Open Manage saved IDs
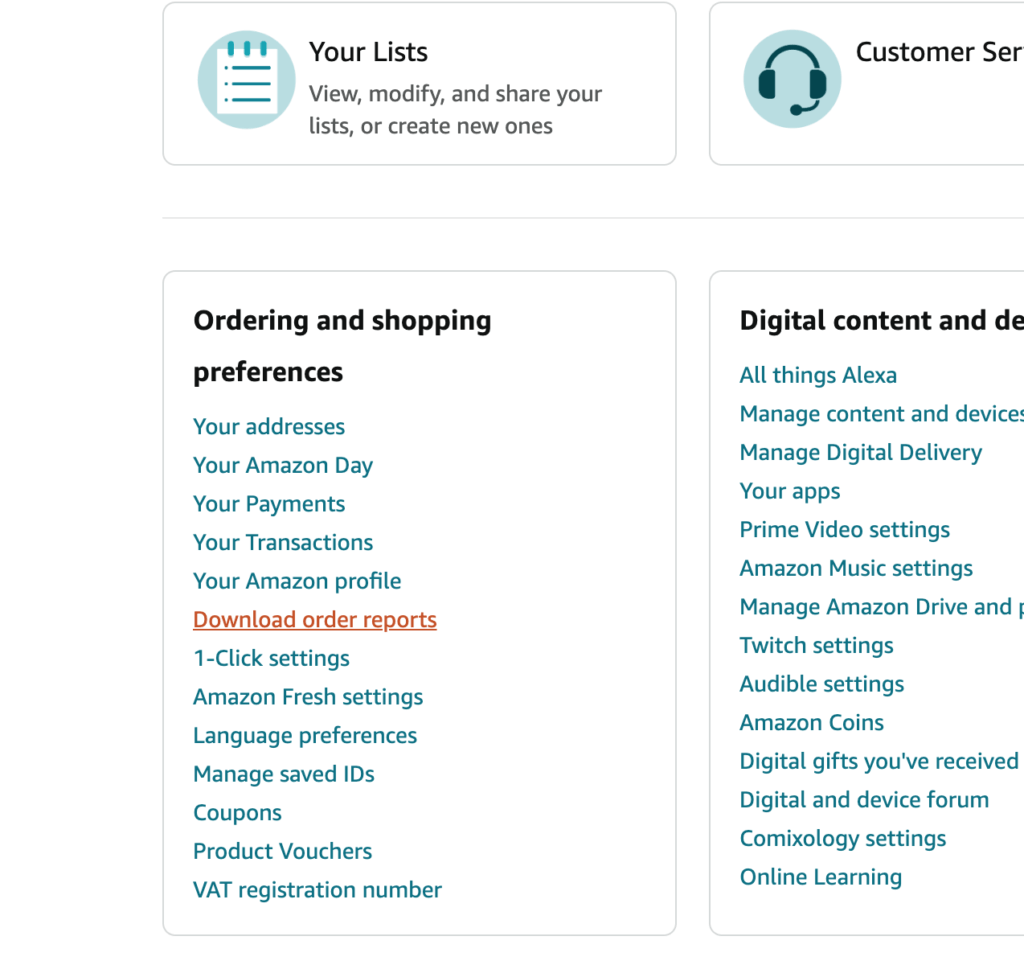 pyautogui.click(x=284, y=774)
